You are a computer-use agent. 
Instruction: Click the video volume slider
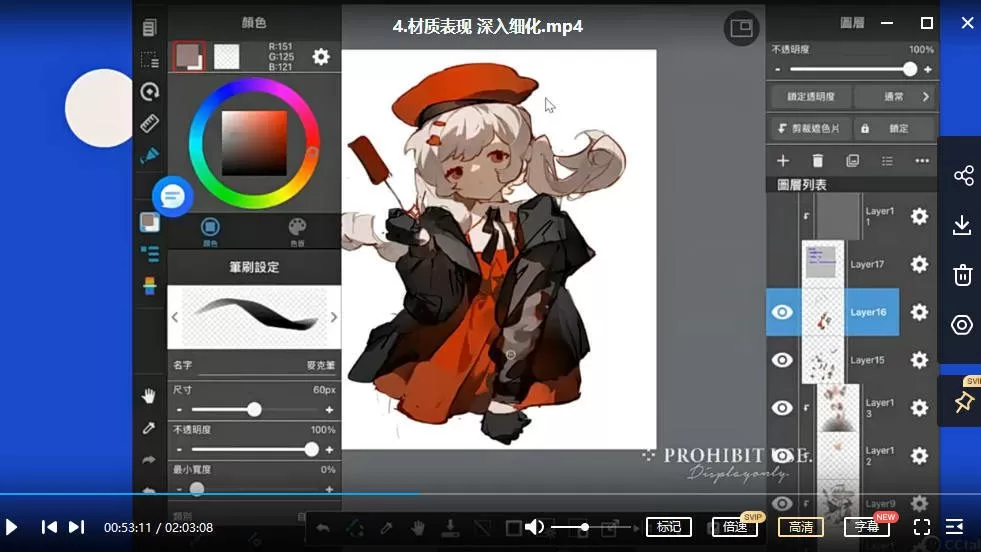point(585,527)
